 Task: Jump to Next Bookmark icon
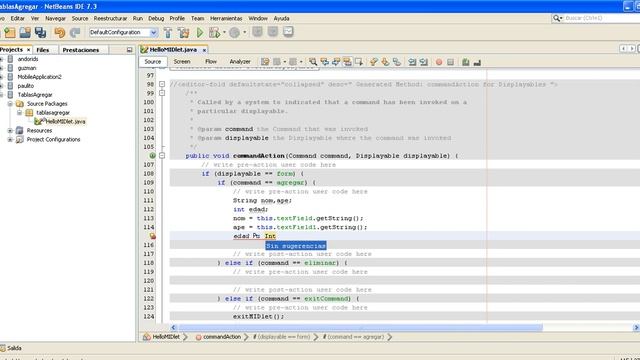tap(385, 62)
